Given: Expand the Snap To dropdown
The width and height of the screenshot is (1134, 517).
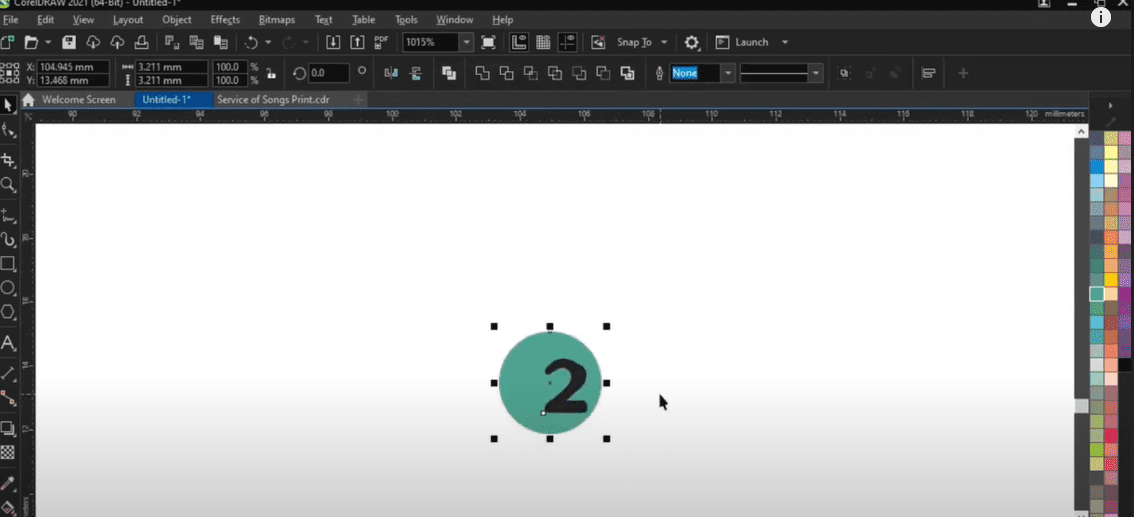Looking at the screenshot, I should point(664,42).
